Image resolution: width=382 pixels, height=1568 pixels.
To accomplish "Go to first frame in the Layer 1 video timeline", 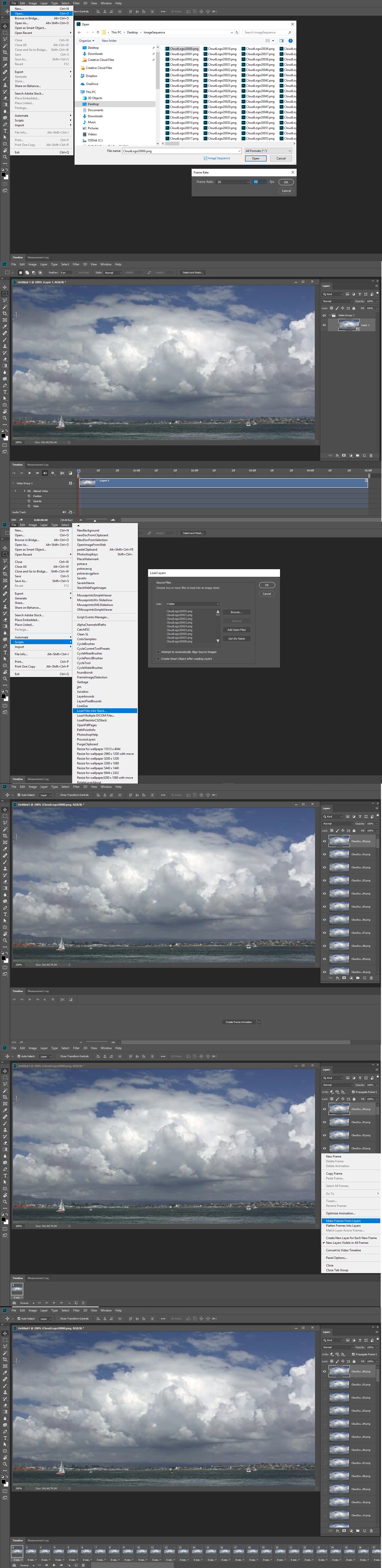I will click(14, 473).
